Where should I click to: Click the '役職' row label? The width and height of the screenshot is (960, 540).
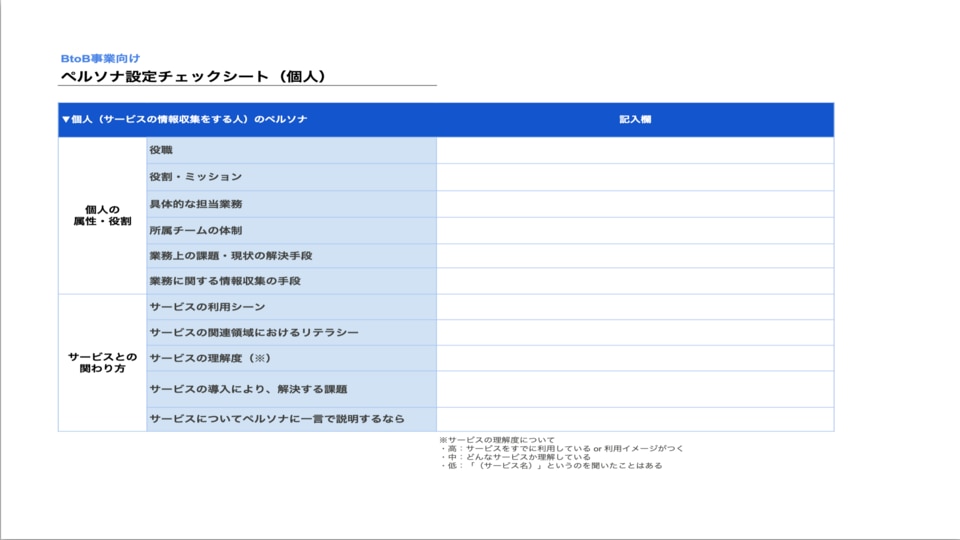pos(161,150)
